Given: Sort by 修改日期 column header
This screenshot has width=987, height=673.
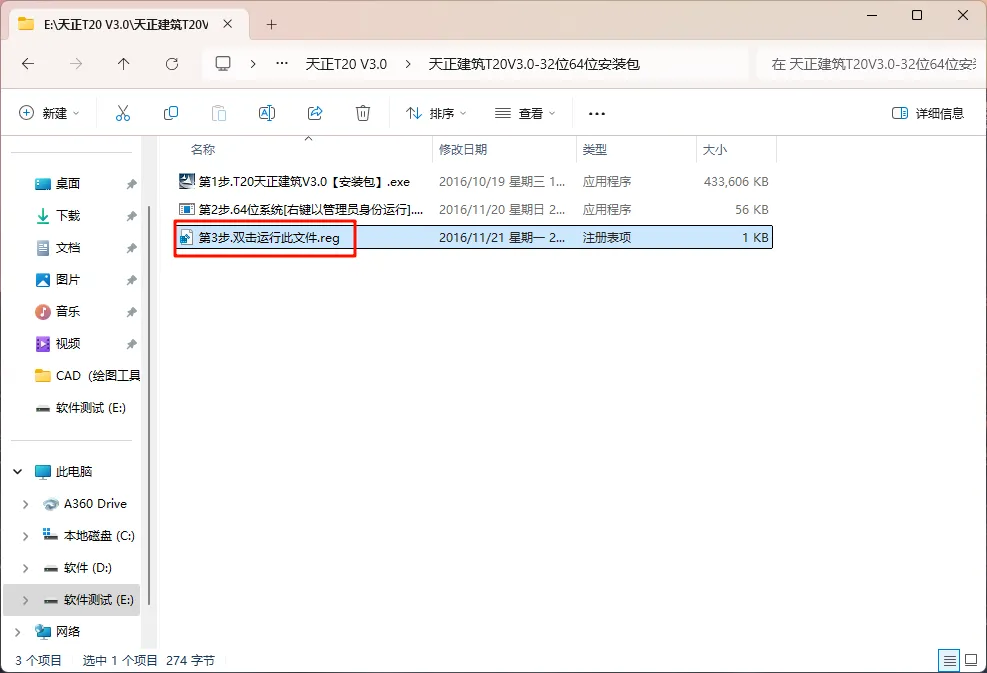Looking at the screenshot, I should pyautogui.click(x=463, y=149).
